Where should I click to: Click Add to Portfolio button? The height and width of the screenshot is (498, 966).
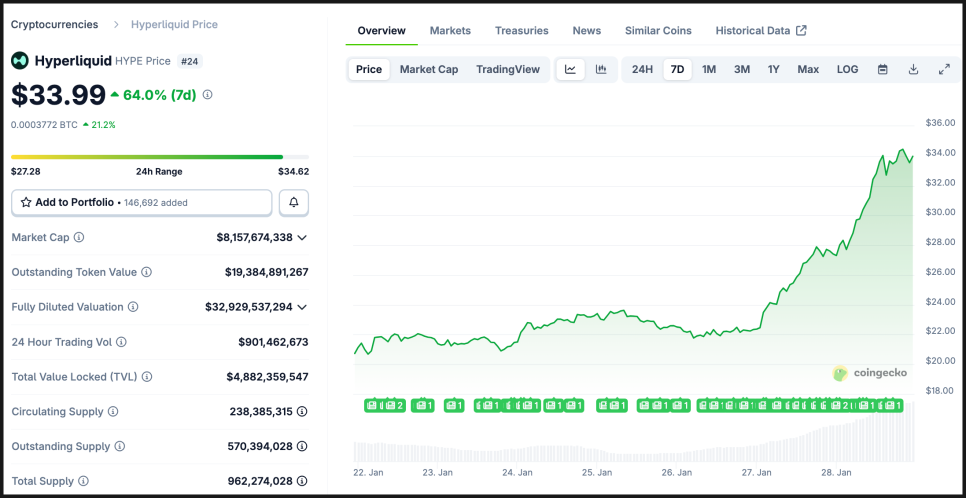pos(141,202)
